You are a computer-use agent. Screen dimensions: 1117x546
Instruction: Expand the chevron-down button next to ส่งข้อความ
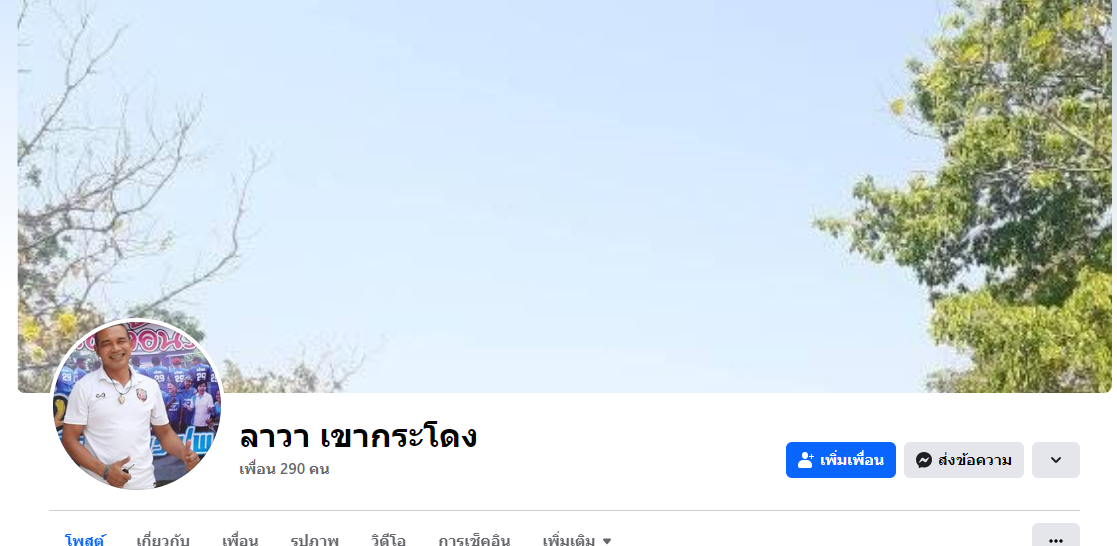(1056, 460)
